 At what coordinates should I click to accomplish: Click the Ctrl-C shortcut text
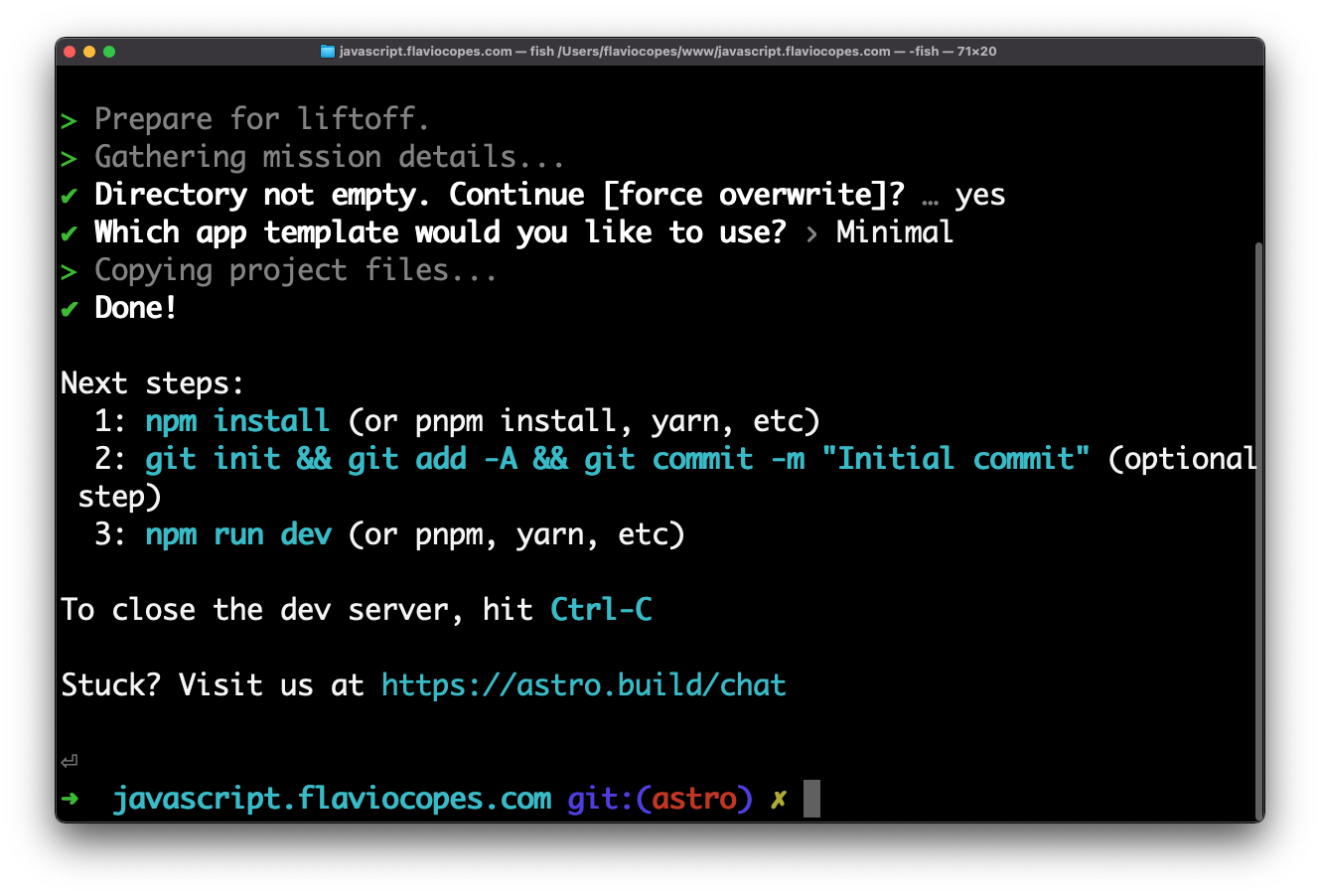pos(601,610)
